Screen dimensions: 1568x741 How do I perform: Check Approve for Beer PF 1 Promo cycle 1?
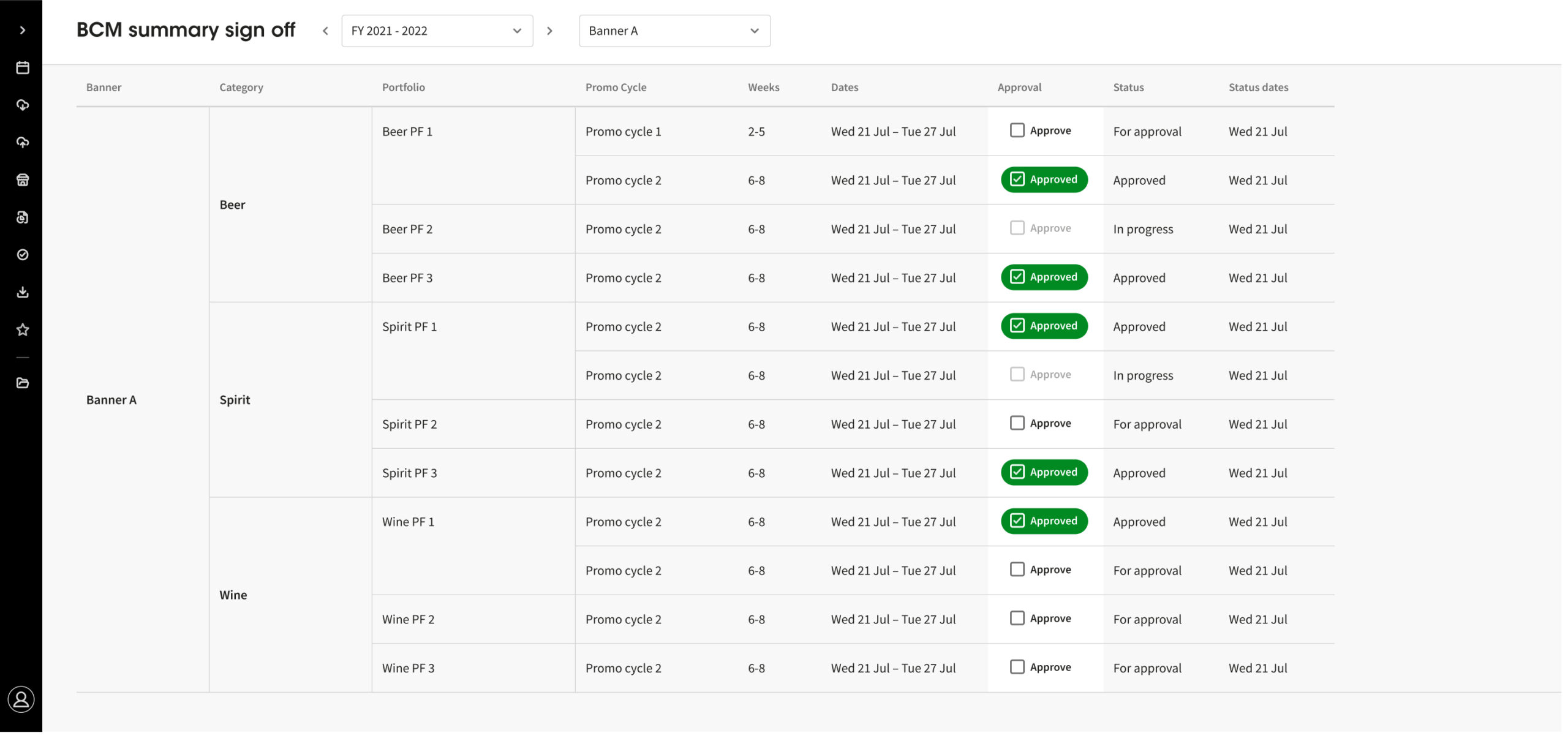pos(1017,130)
